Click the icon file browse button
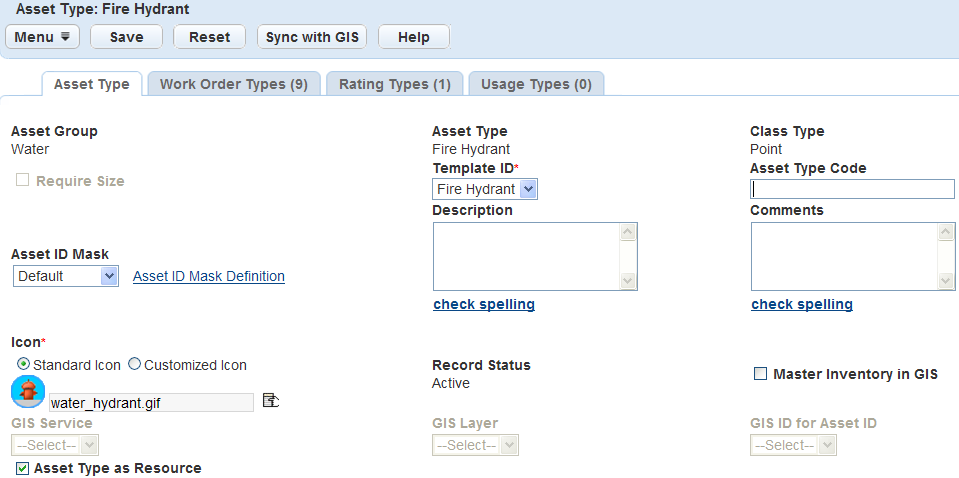The image size is (959, 478). pyautogui.click(x=270, y=401)
